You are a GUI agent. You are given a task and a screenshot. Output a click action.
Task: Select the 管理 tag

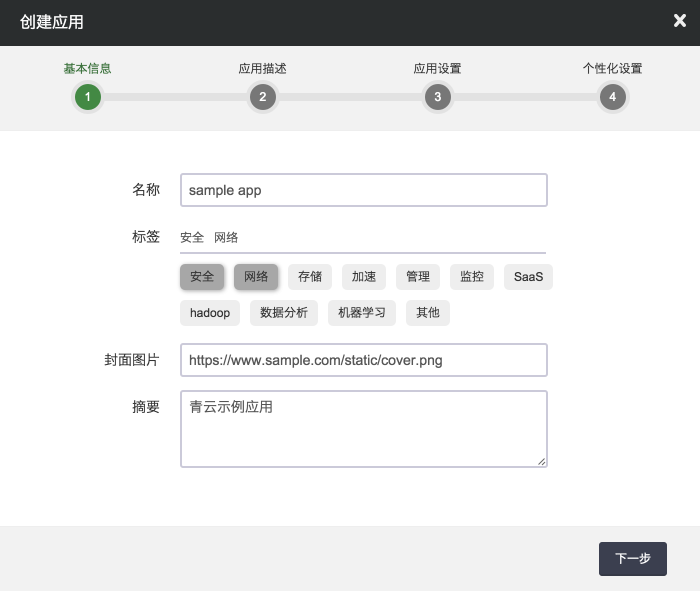418,277
